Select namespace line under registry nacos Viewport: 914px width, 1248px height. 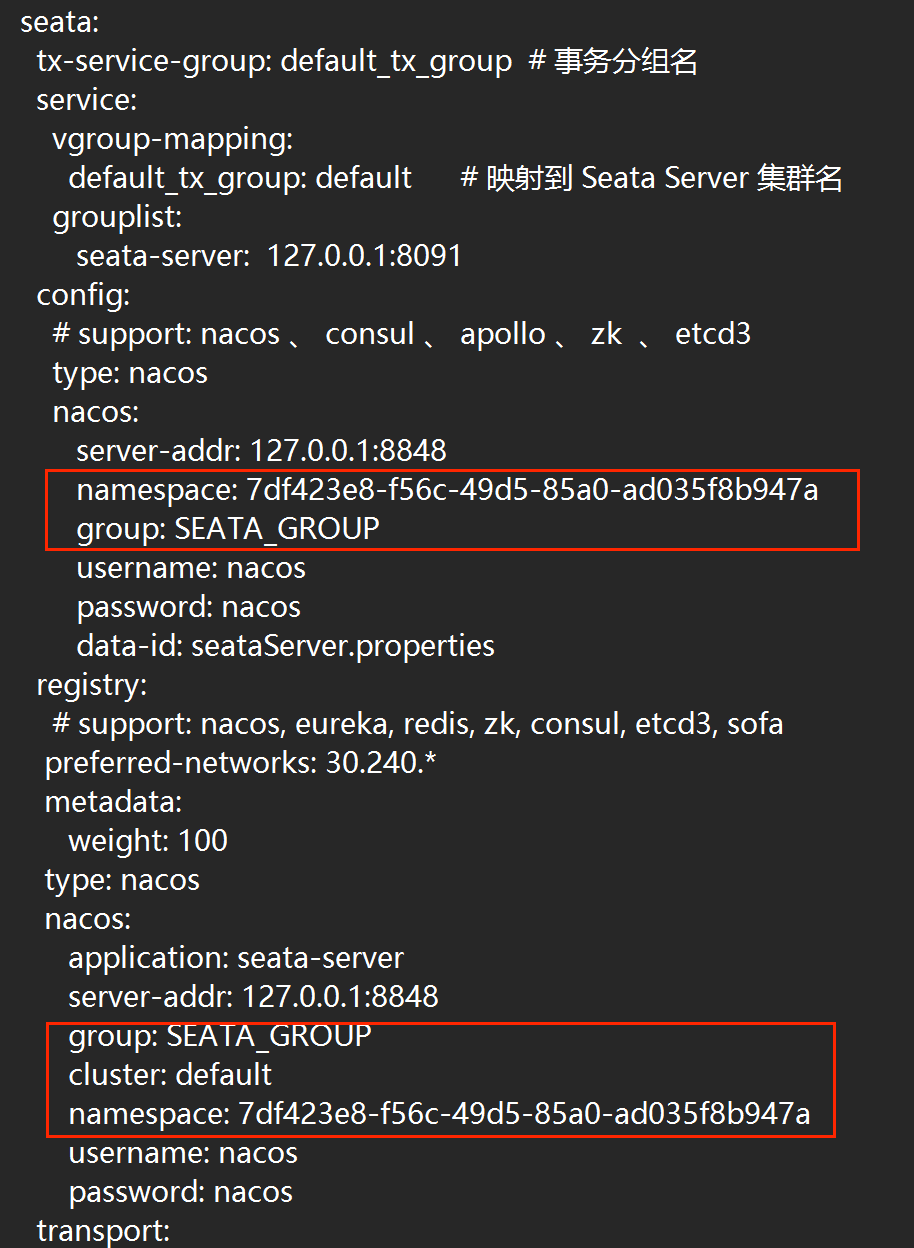[x=439, y=1114]
